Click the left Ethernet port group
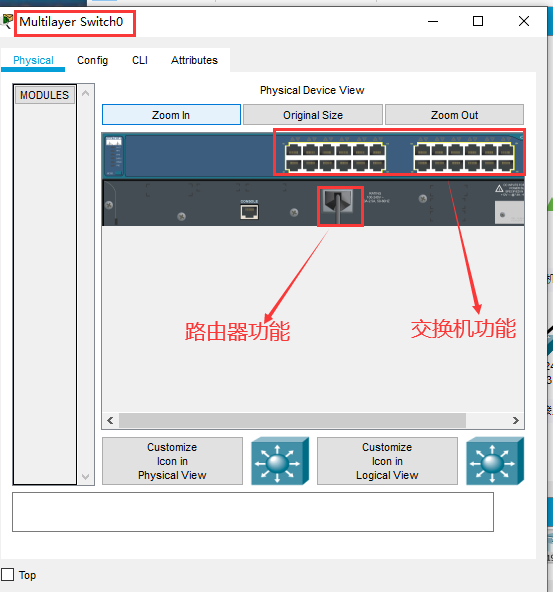The height and width of the screenshot is (592, 553). coord(335,157)
